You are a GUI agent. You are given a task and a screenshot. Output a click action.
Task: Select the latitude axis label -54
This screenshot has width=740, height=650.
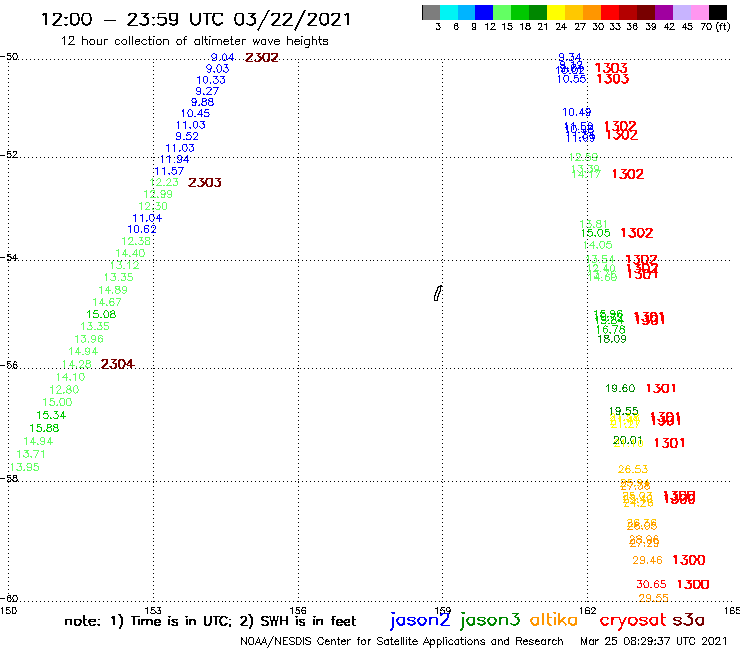click(9, 258)
